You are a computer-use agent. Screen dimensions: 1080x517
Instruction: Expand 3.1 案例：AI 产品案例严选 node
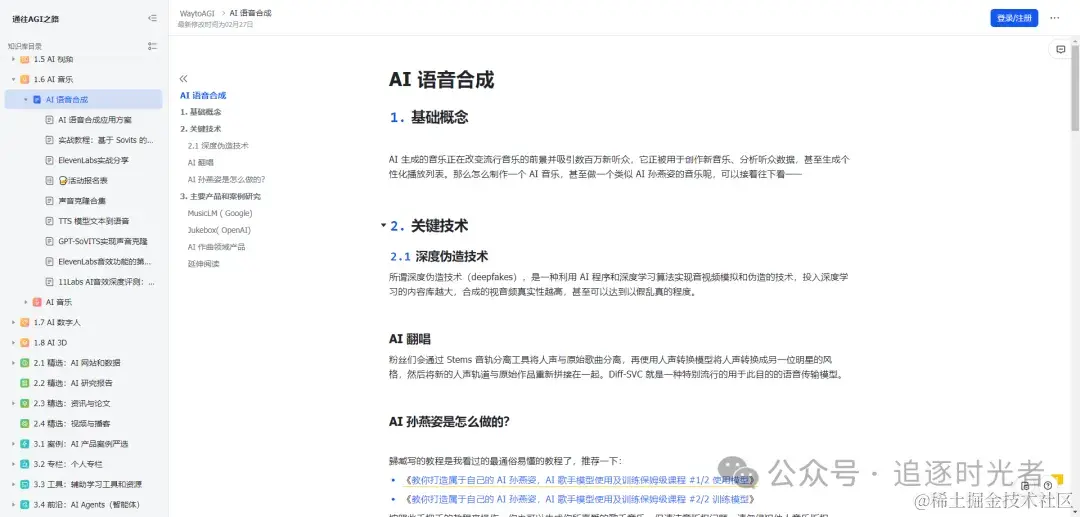pos(13,444)
